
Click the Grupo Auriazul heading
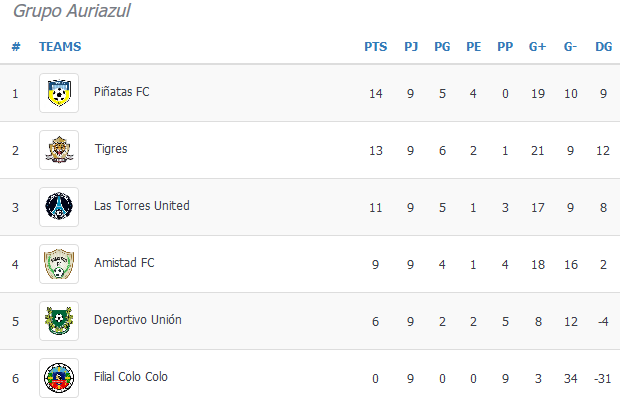72,11
